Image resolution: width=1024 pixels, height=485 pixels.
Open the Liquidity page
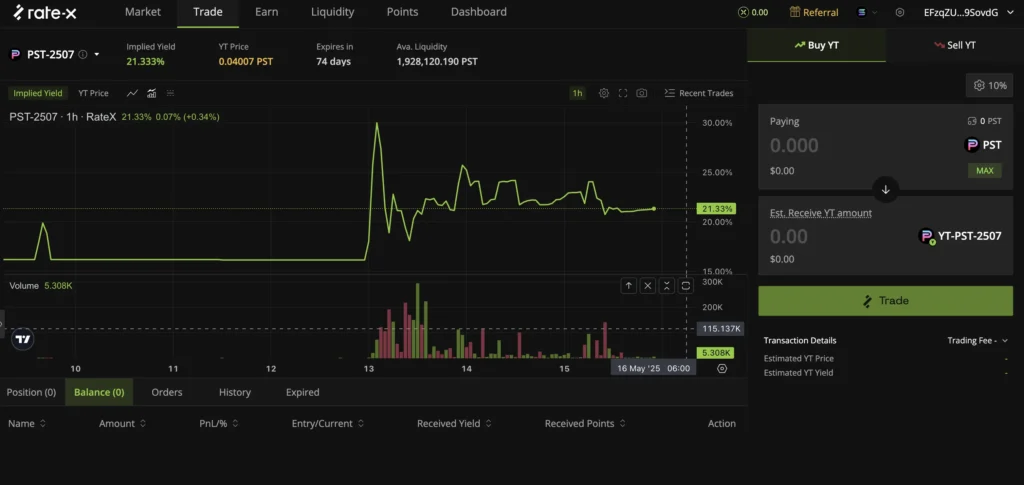332,12
